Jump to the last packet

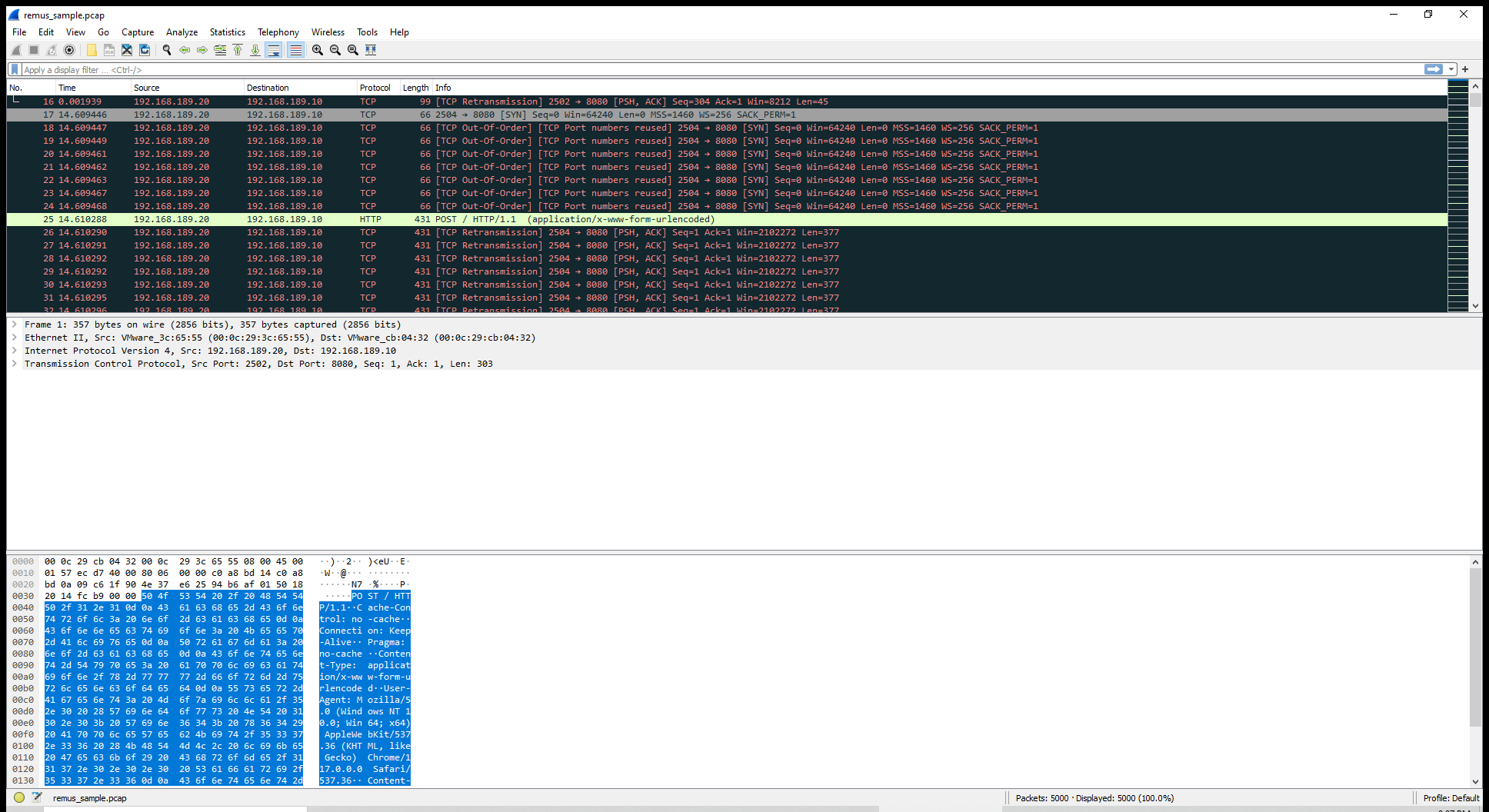(255, 50)
